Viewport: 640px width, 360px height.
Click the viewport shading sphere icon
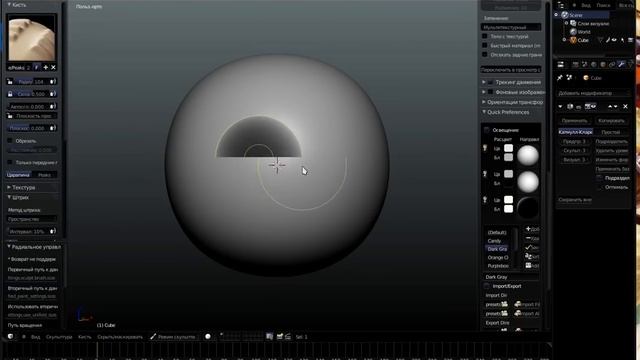tap(208, 337)
